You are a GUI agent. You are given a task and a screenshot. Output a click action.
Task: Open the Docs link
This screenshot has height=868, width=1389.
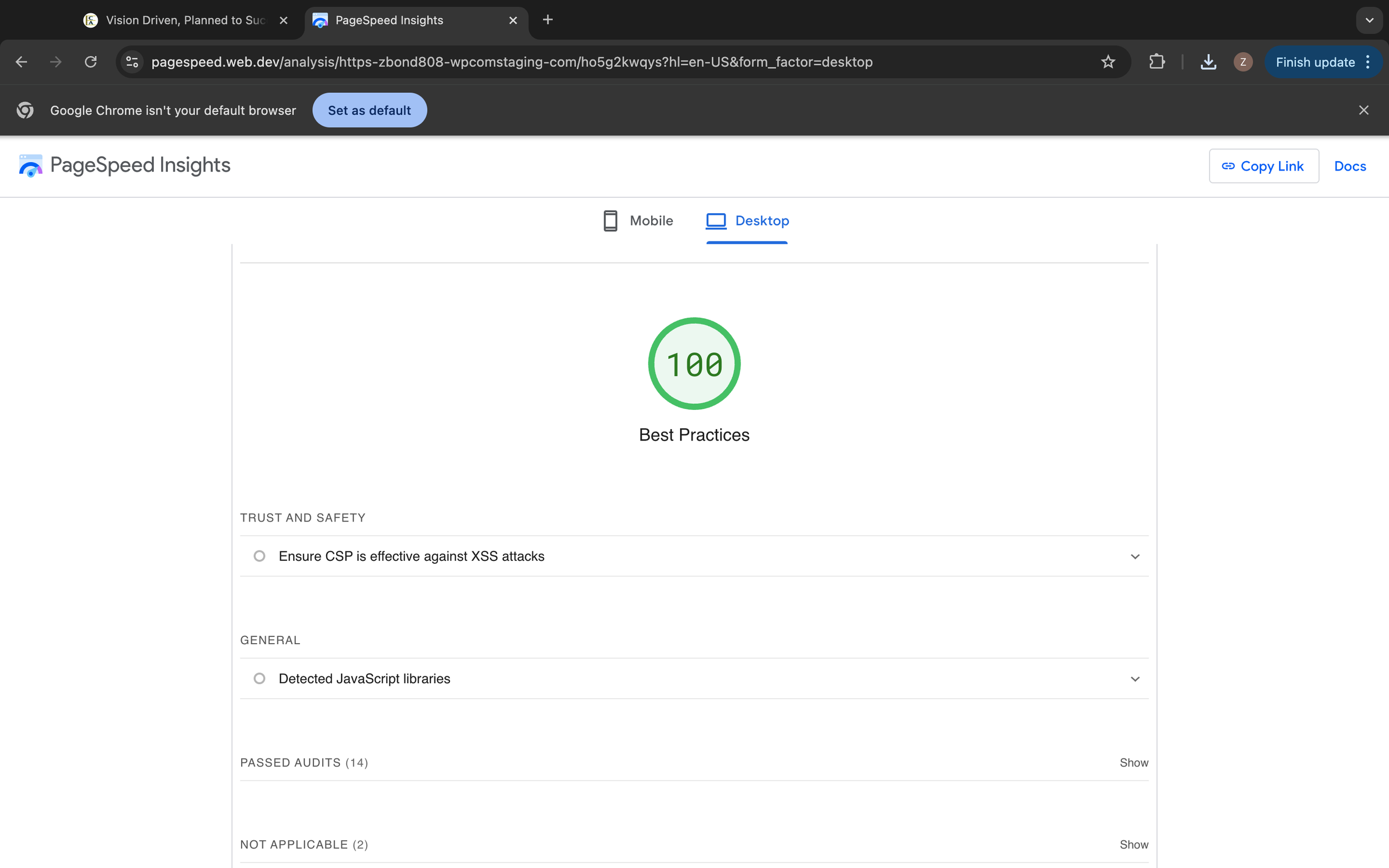(x=1350, y=166)
